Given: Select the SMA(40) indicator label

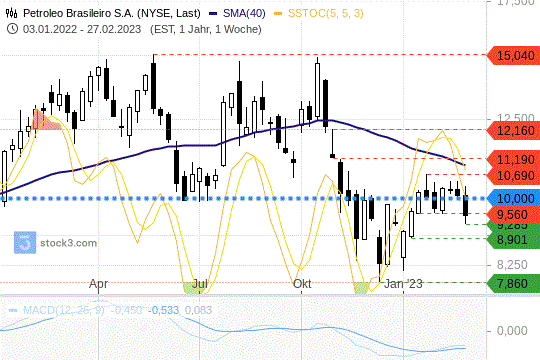Looking at the screenshot, I should point(244,13).
